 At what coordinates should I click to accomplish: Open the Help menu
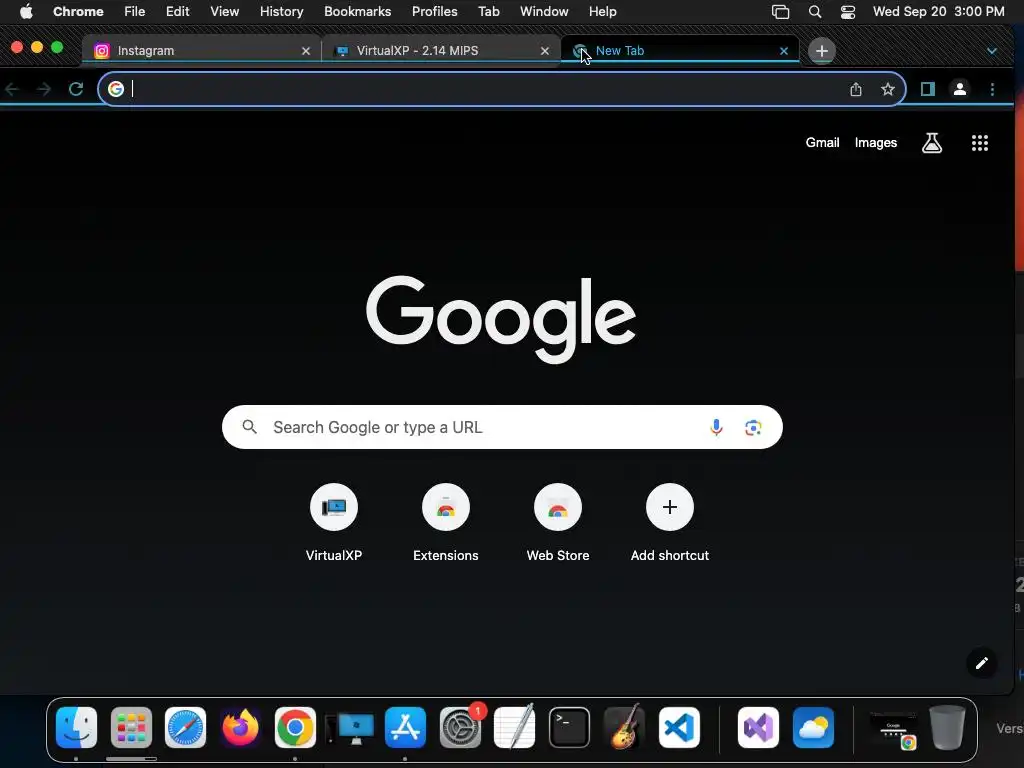pos(602,12)
